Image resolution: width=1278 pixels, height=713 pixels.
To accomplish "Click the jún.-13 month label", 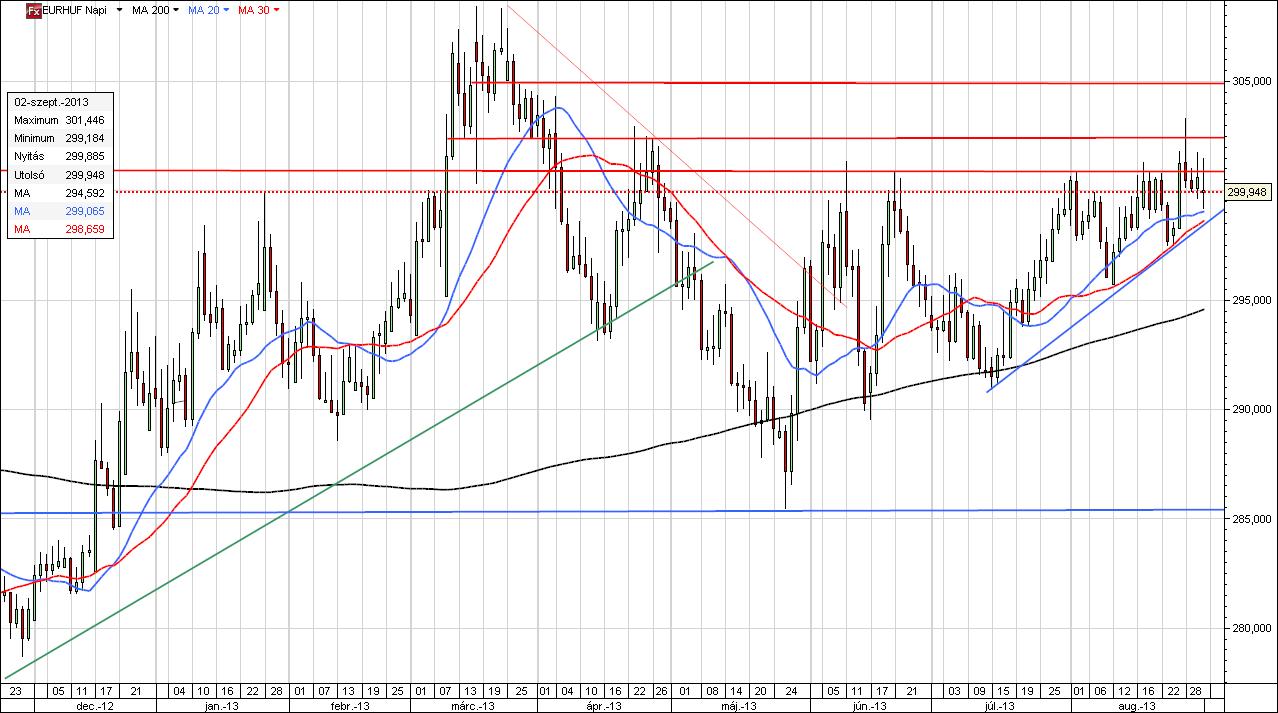I will pos(871,705).
